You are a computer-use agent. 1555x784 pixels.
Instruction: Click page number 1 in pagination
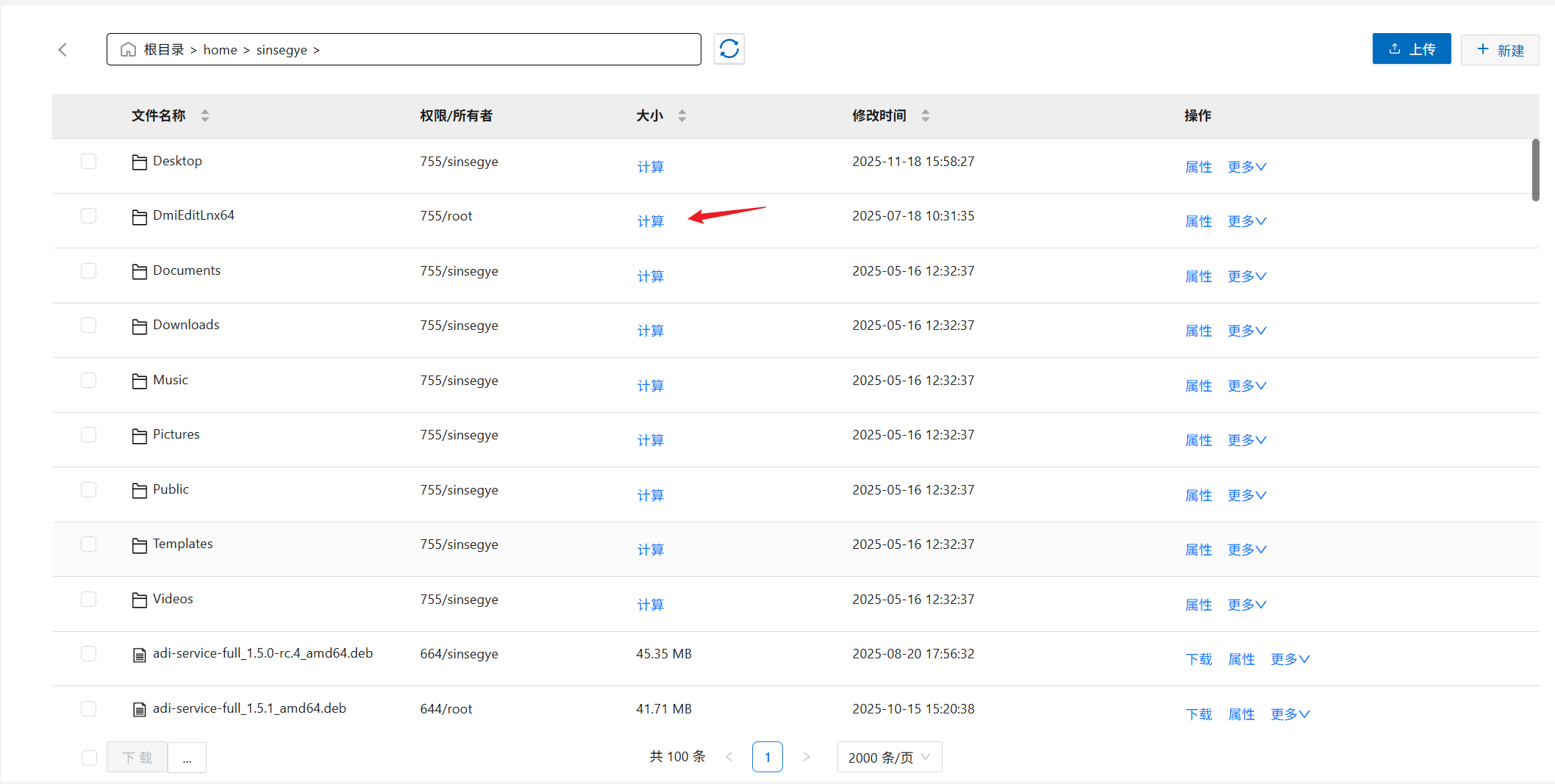(767, 757)
